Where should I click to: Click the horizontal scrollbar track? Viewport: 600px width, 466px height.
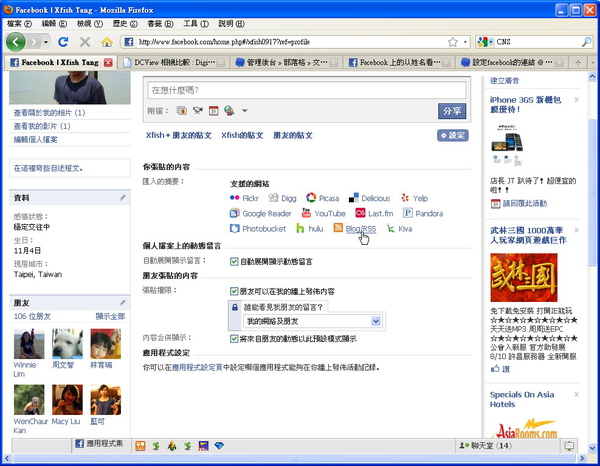coord(294,458)
